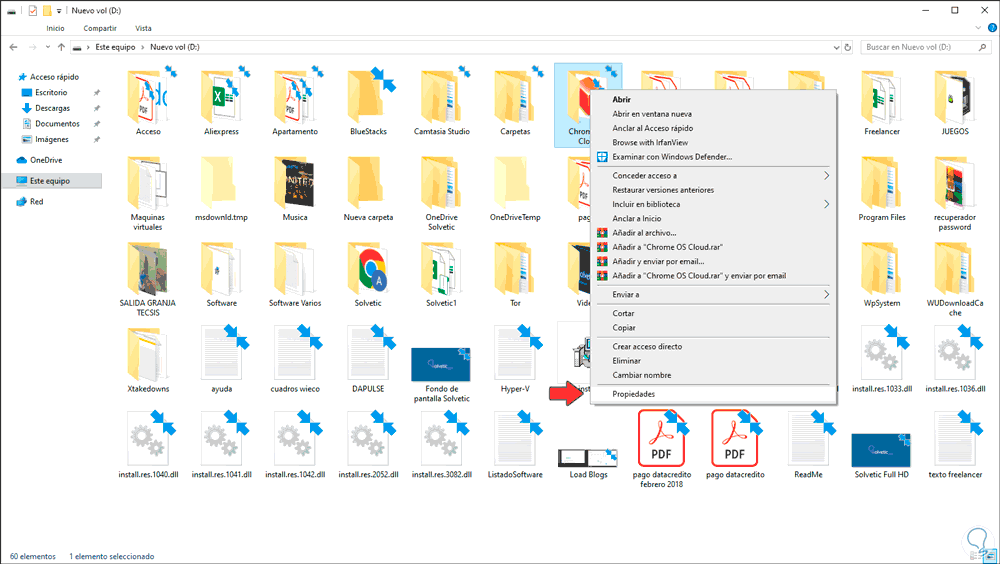Select the Fondo de pantalla Solvetic image

(x=441, y=365)
